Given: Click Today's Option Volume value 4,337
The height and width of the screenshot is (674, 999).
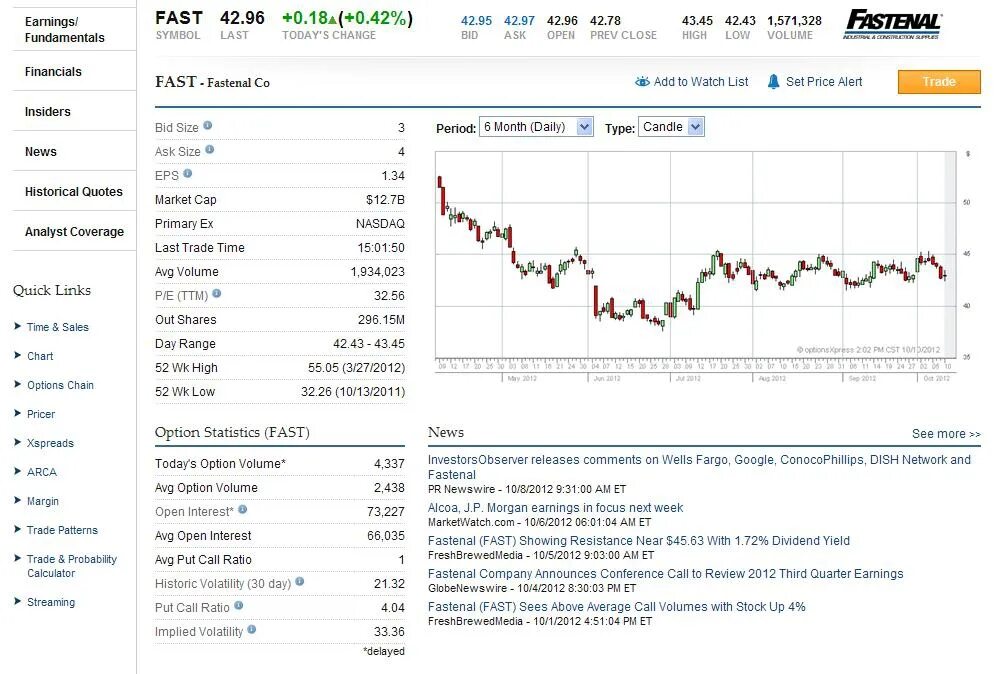Looking at the screenshot, I should 389,464.
